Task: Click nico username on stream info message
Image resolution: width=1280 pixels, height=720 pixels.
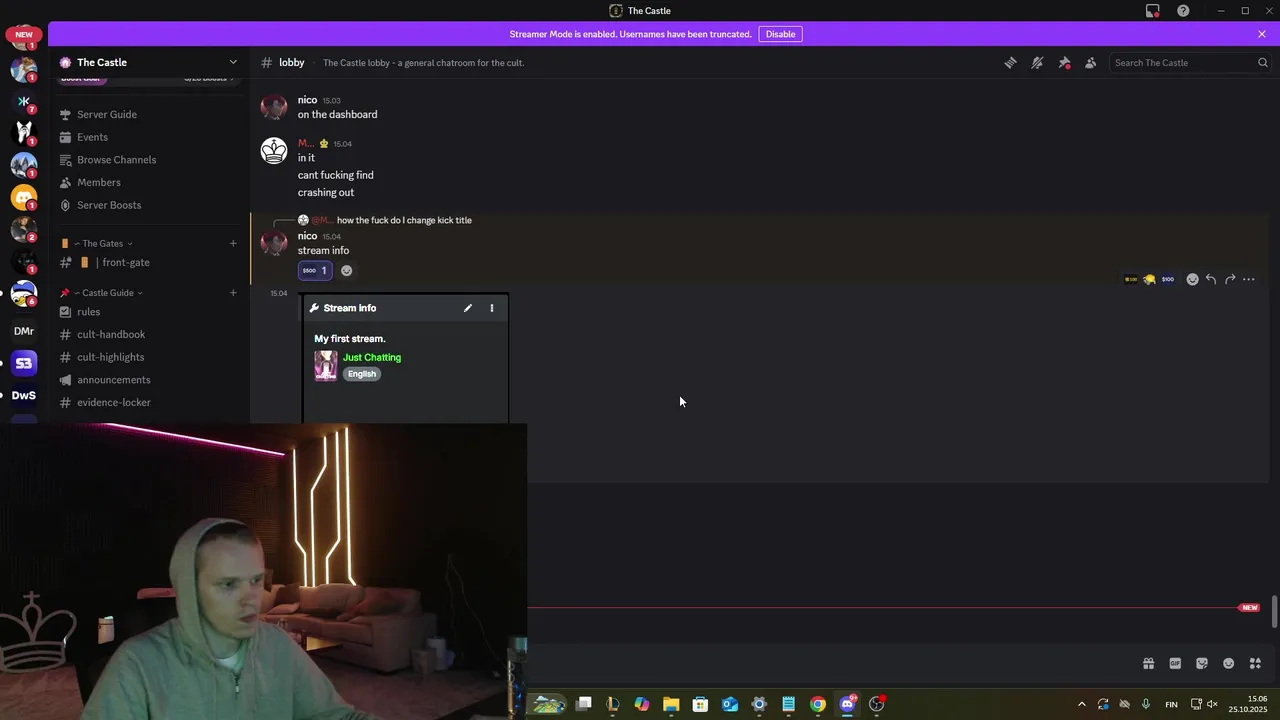Action: [307, 236]
